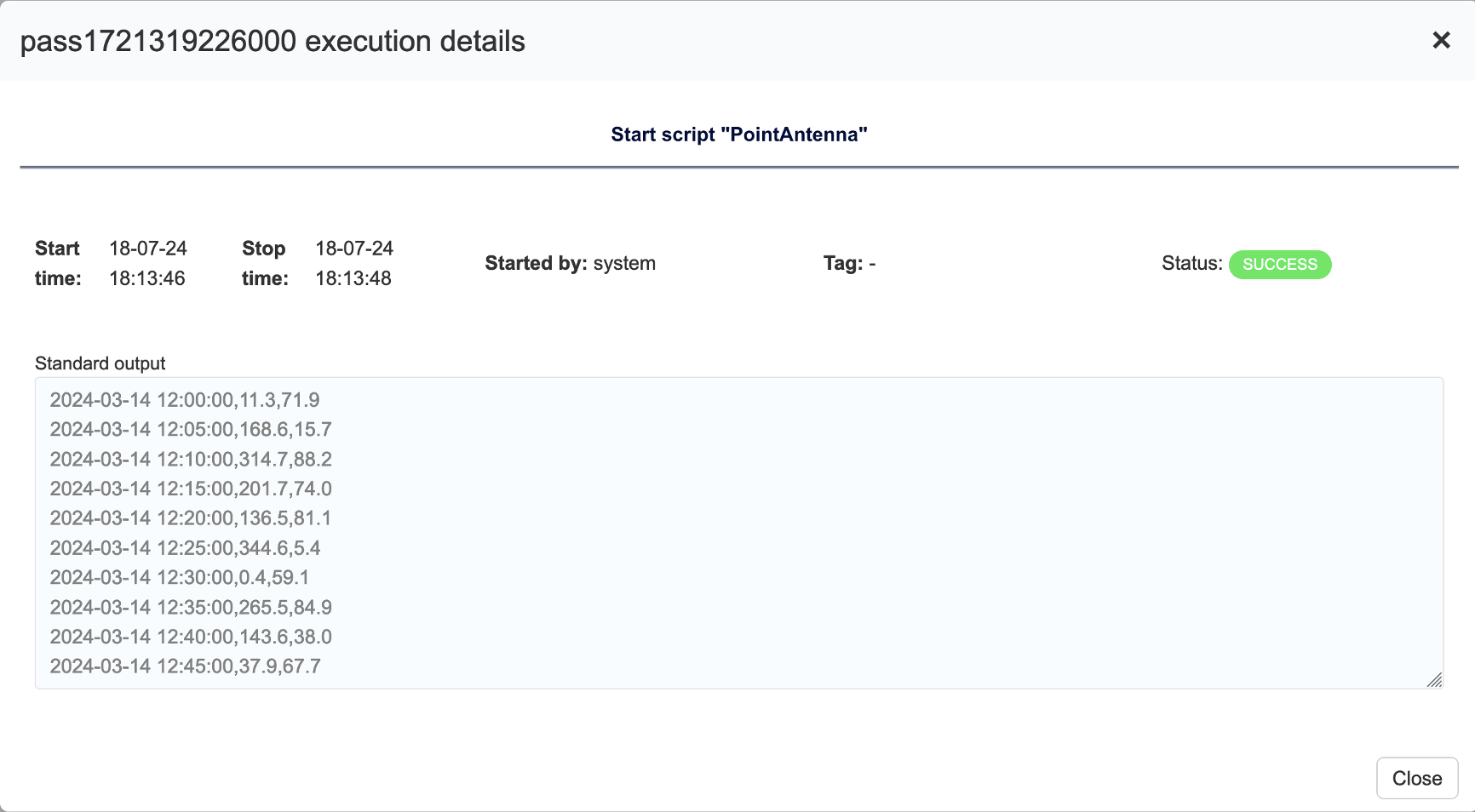This screenshot has height=812, width=1475.
Task: Click the Started by: system label
Action: [571, 263]
